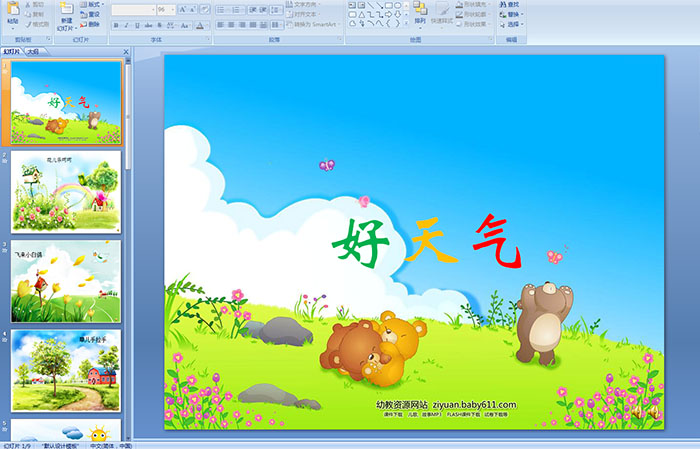Click Delete slide button
700x449 pixels.
[90, 24]
